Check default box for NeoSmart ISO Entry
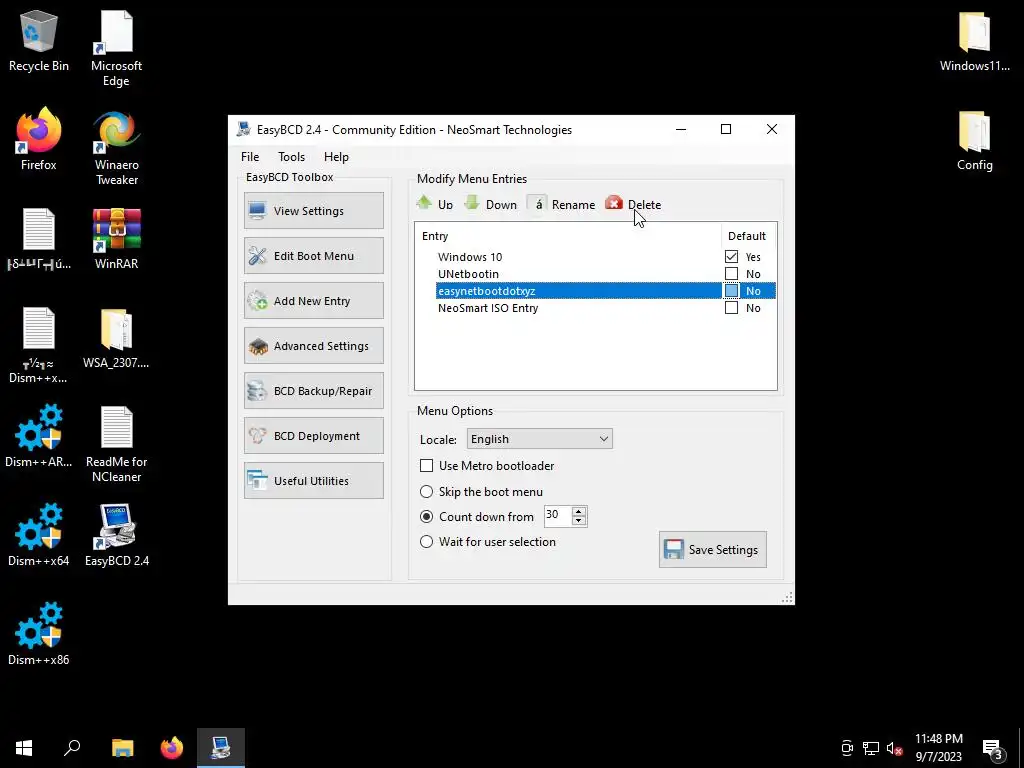The width and height of the screenshot is (1024, 768). [731, 308]
